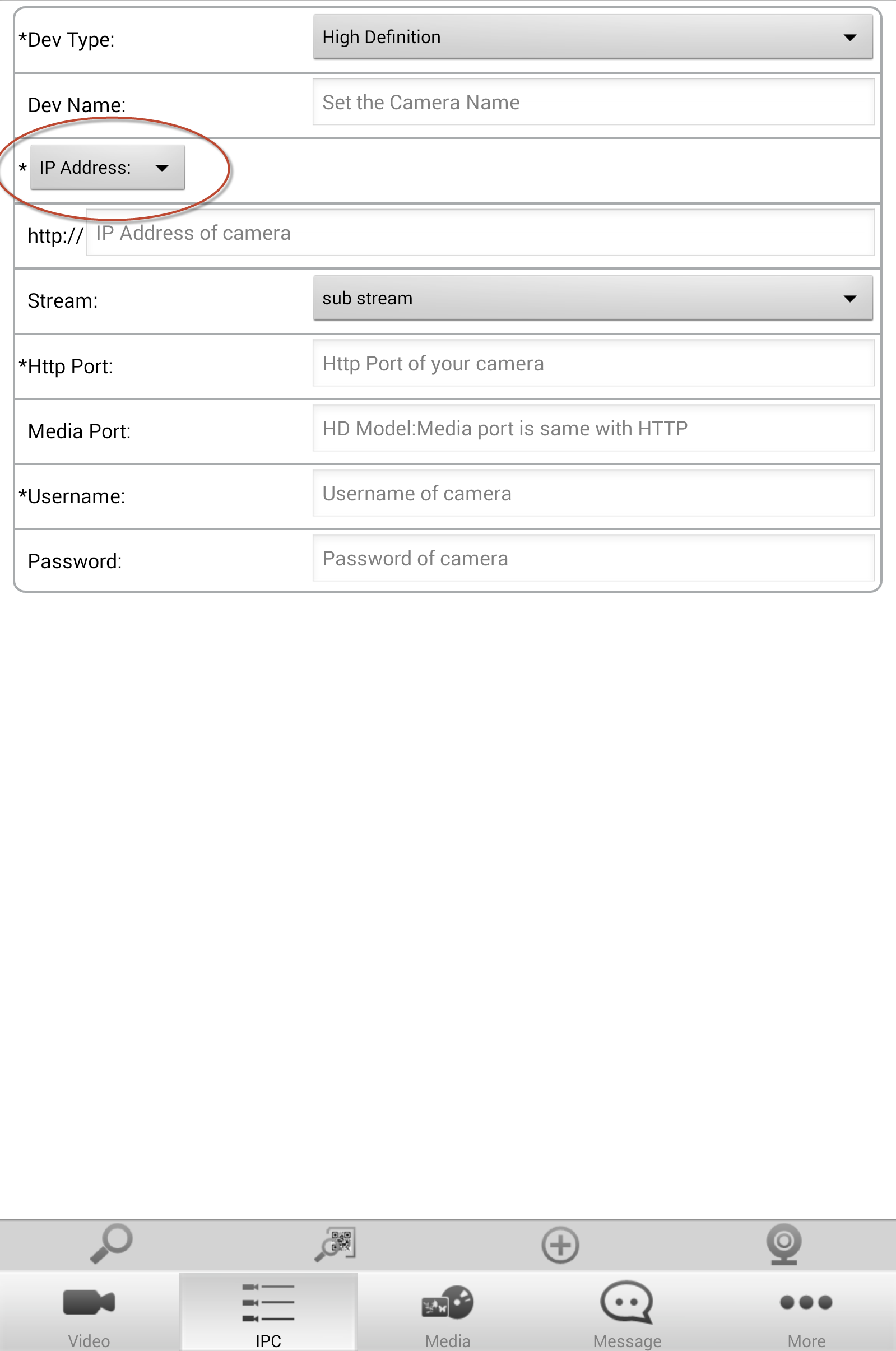This screenshot has height=1351, width=896.
Task: Open the Message tab
Action: click(x=627, y=1312)
